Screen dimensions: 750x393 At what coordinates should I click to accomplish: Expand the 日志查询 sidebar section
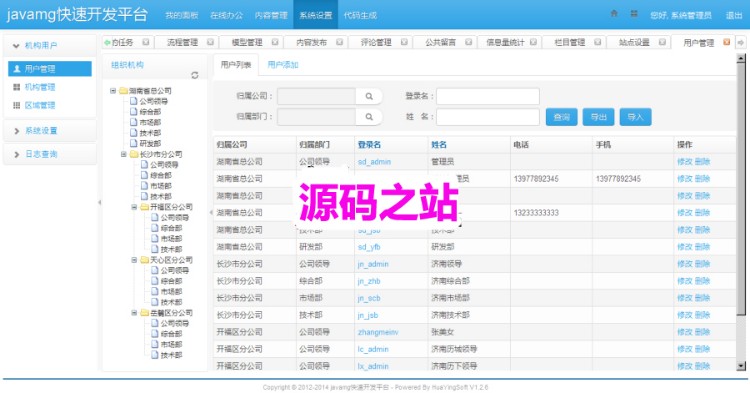50,154
